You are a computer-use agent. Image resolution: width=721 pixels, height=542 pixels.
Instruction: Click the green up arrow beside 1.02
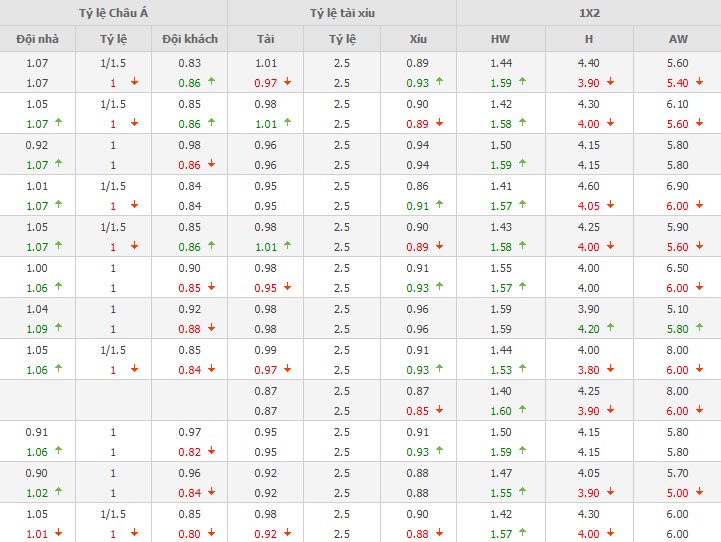[59, 493]
